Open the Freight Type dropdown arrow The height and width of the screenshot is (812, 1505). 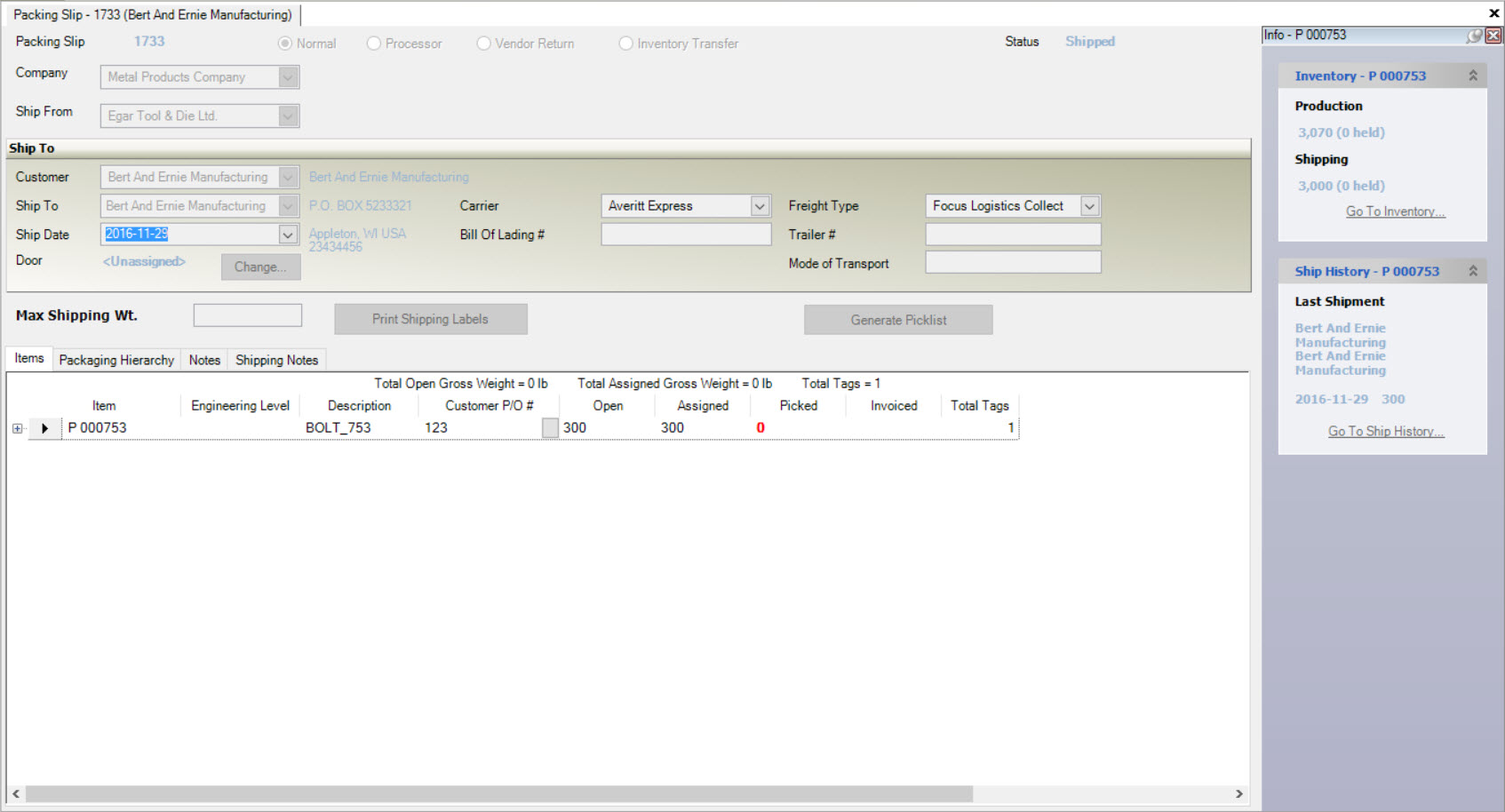pos(1089,206)
